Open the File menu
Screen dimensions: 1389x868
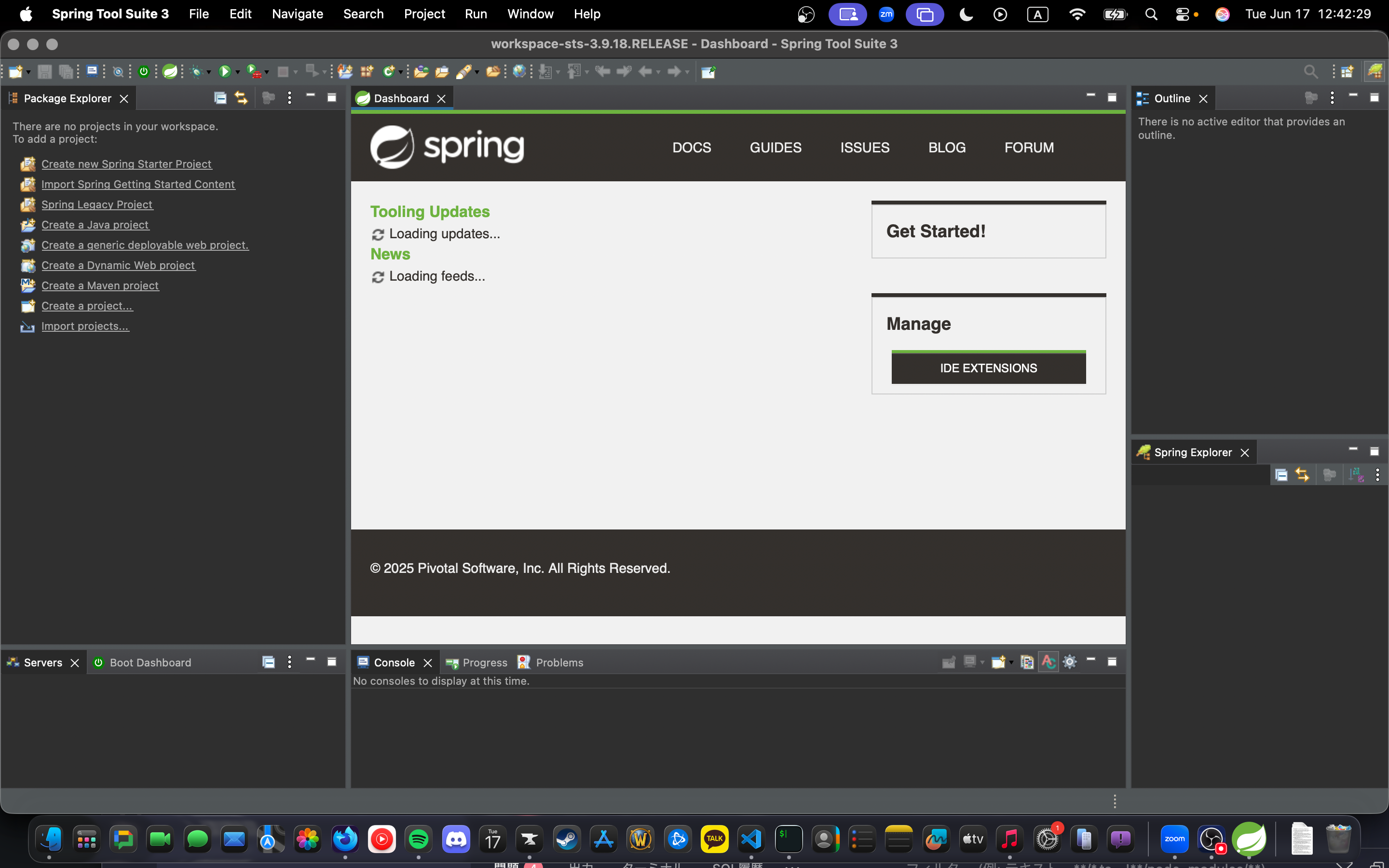pos(199,14)
